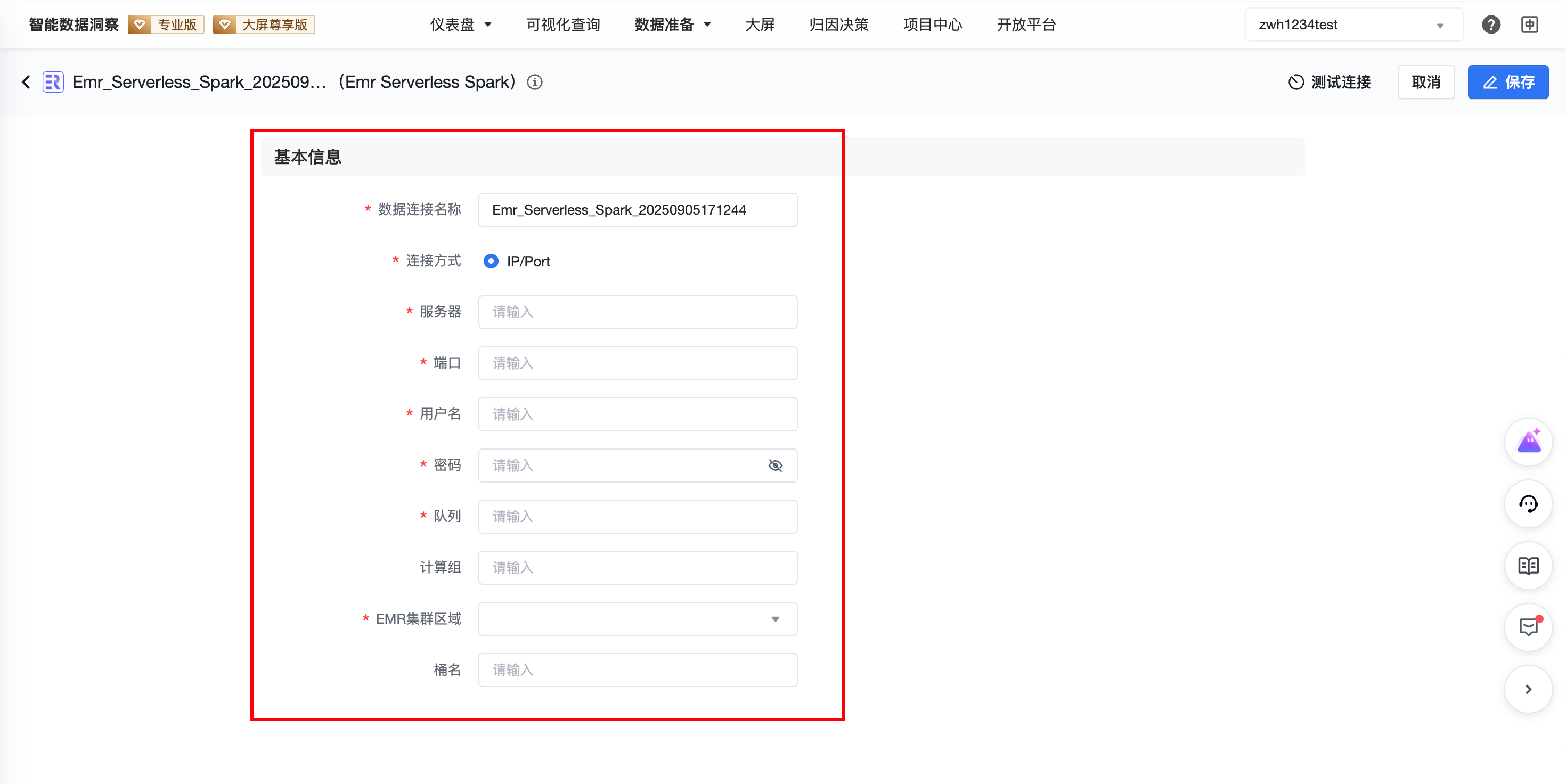The width and height of the screenshot is (1566, 784).
Task: Open the help question mark icon
Action: point(1490,24)
